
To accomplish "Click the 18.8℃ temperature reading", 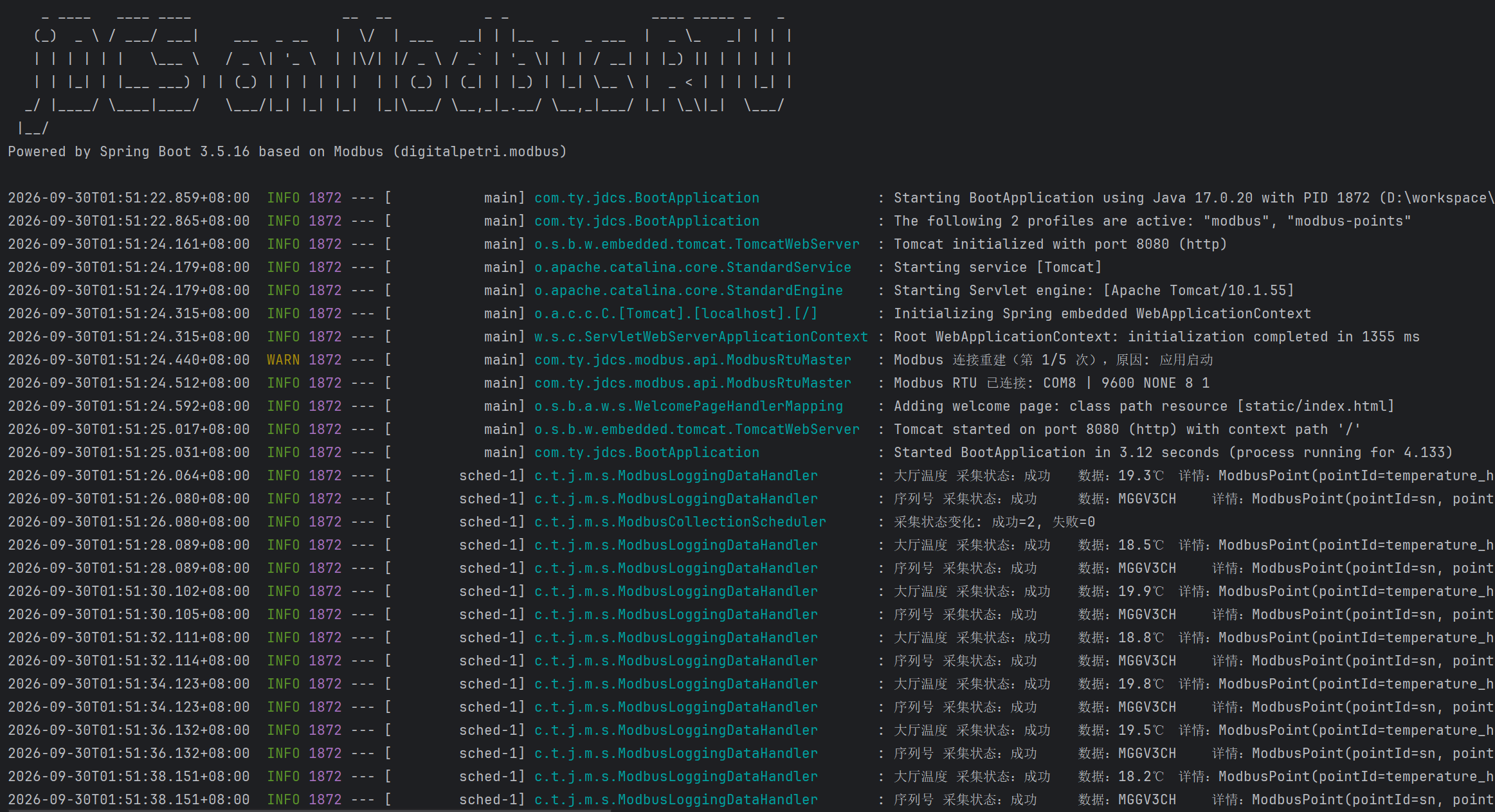I will click(x=1141, y=638).
